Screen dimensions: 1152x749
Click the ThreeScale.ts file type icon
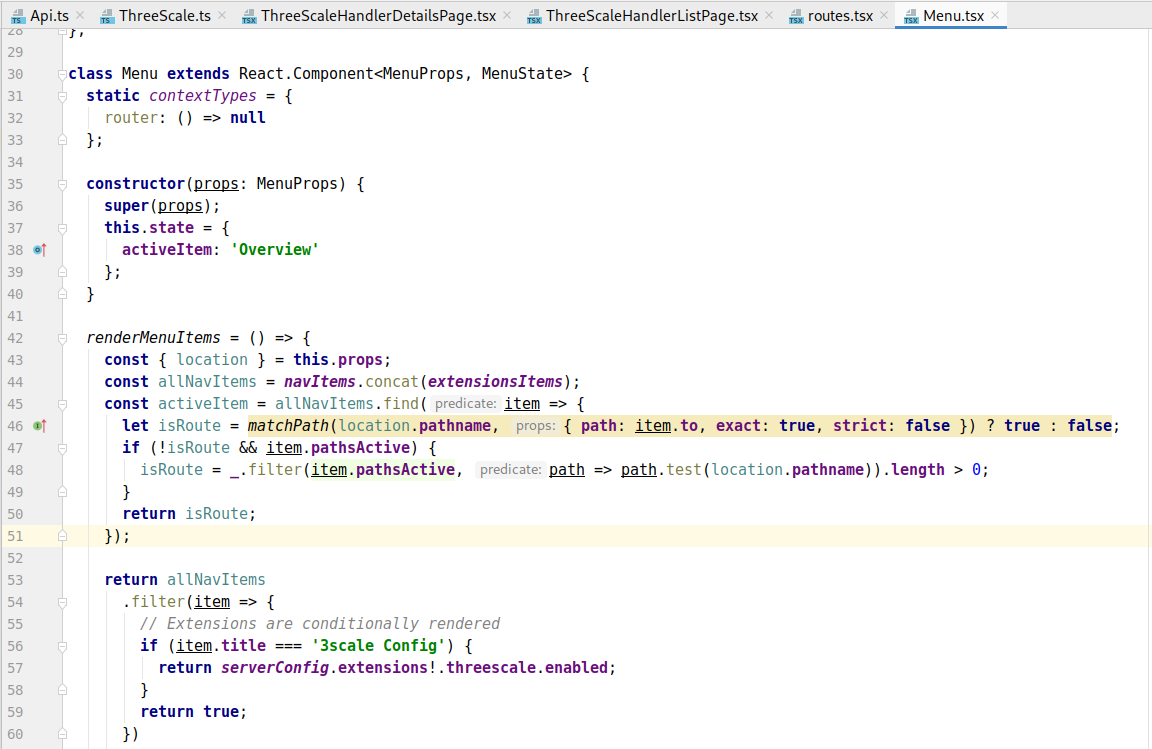point(107,16)
